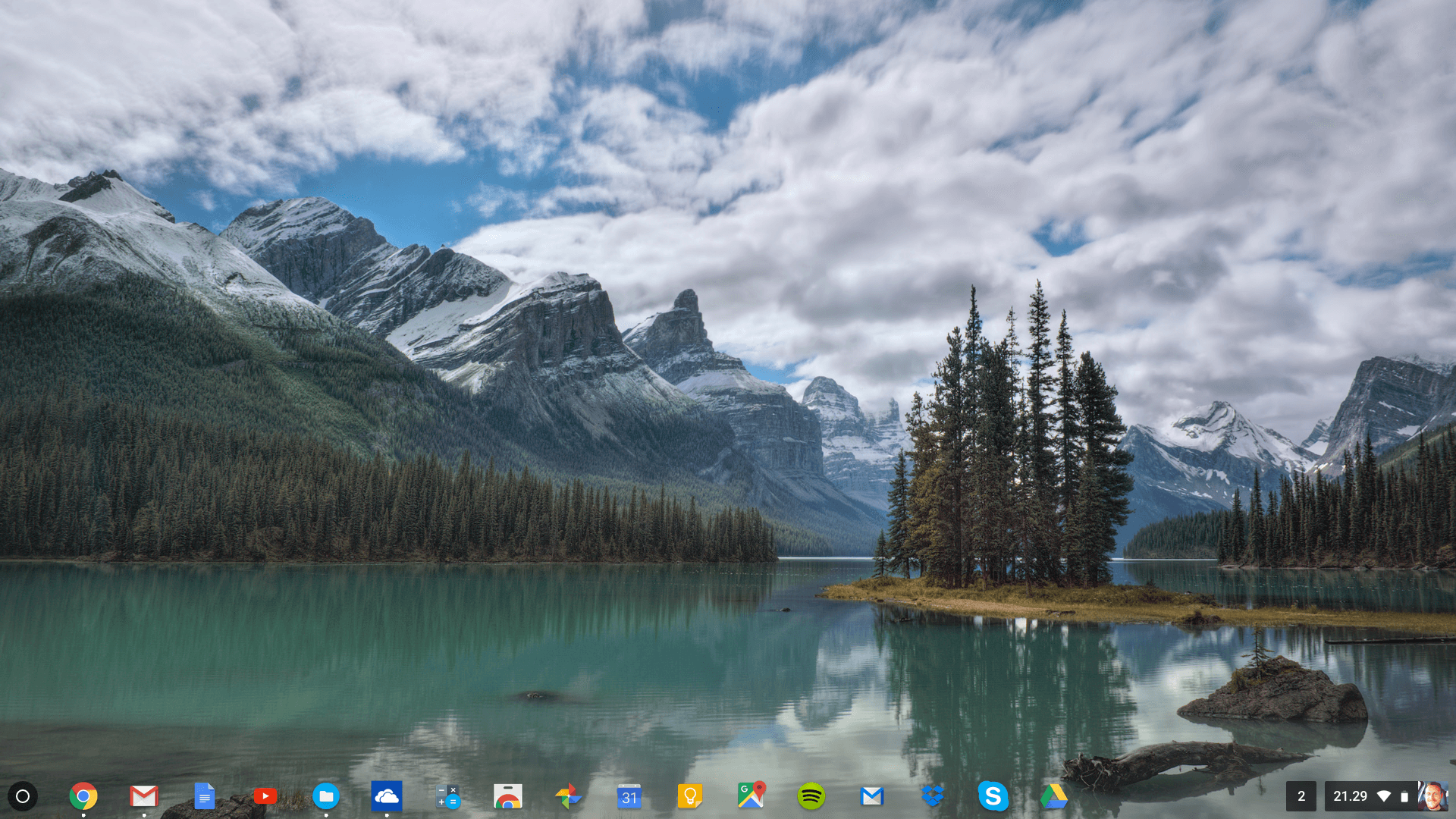Open the OneDrive cloud app
This screenshot has height=819, width=1456.
click(x=387, y=796)
